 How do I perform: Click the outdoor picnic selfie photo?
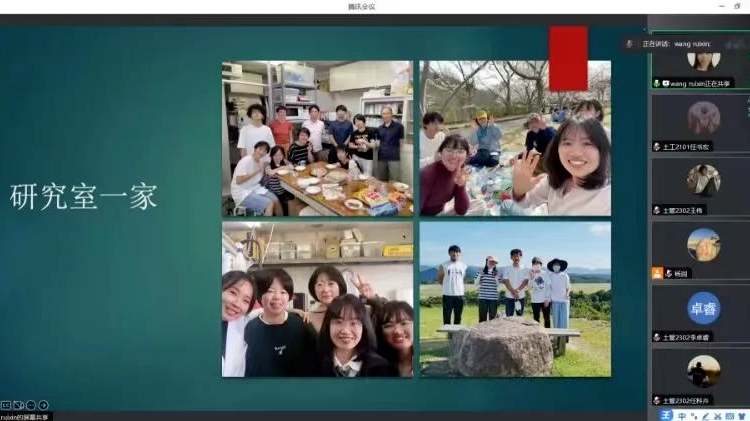(515, 138)
